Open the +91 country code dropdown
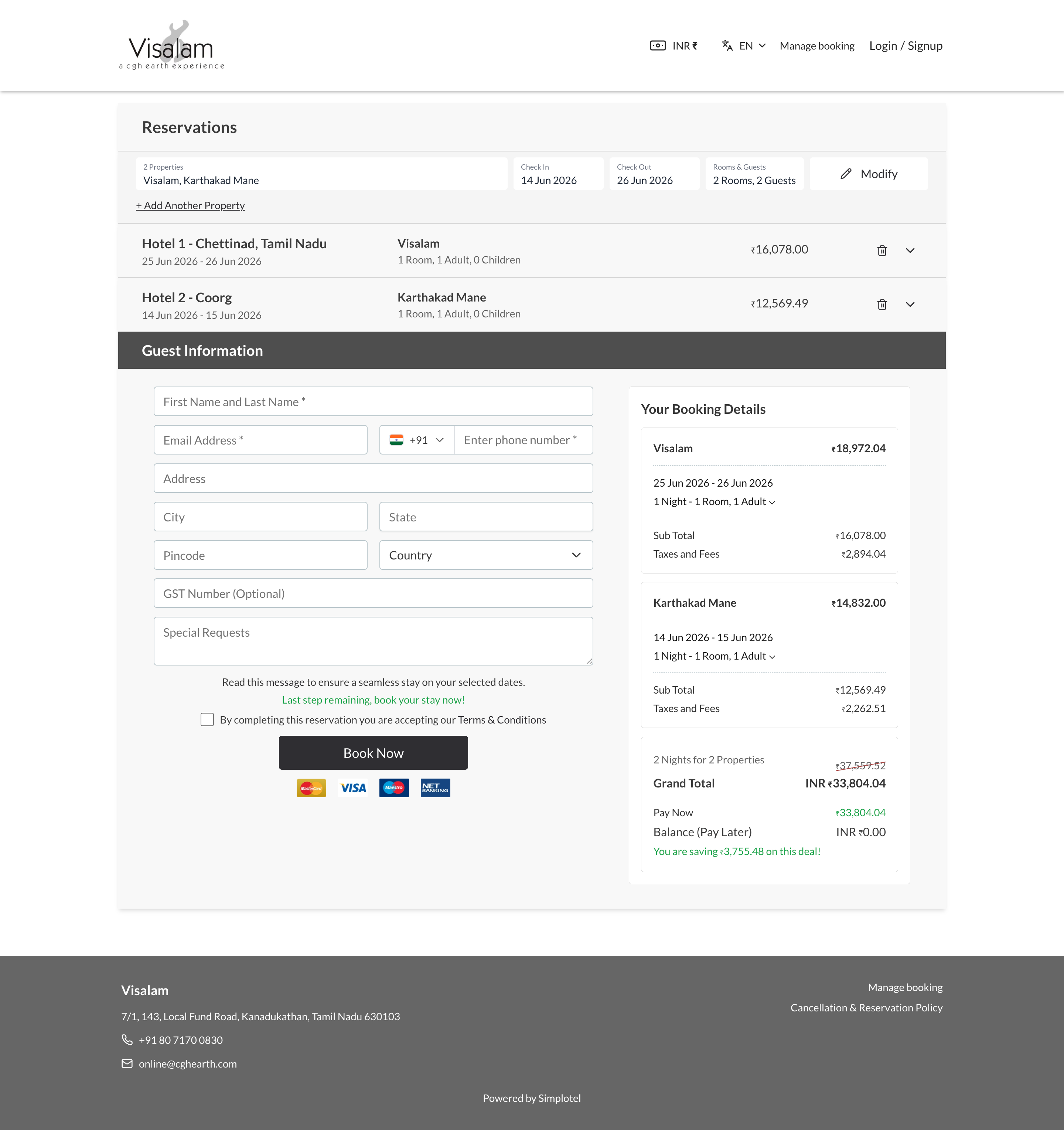Screen dimensions: 1064x1130 pyautogui.click(x=417, y=439)
